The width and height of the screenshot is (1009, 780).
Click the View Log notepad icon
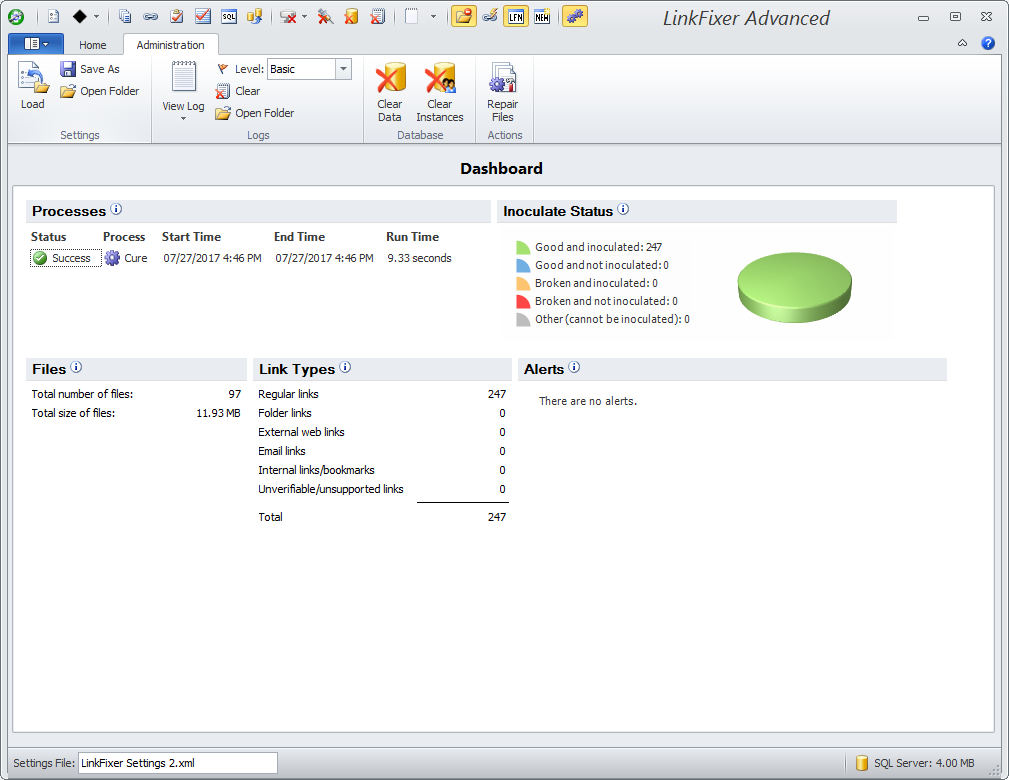click(x=183, y=79)
